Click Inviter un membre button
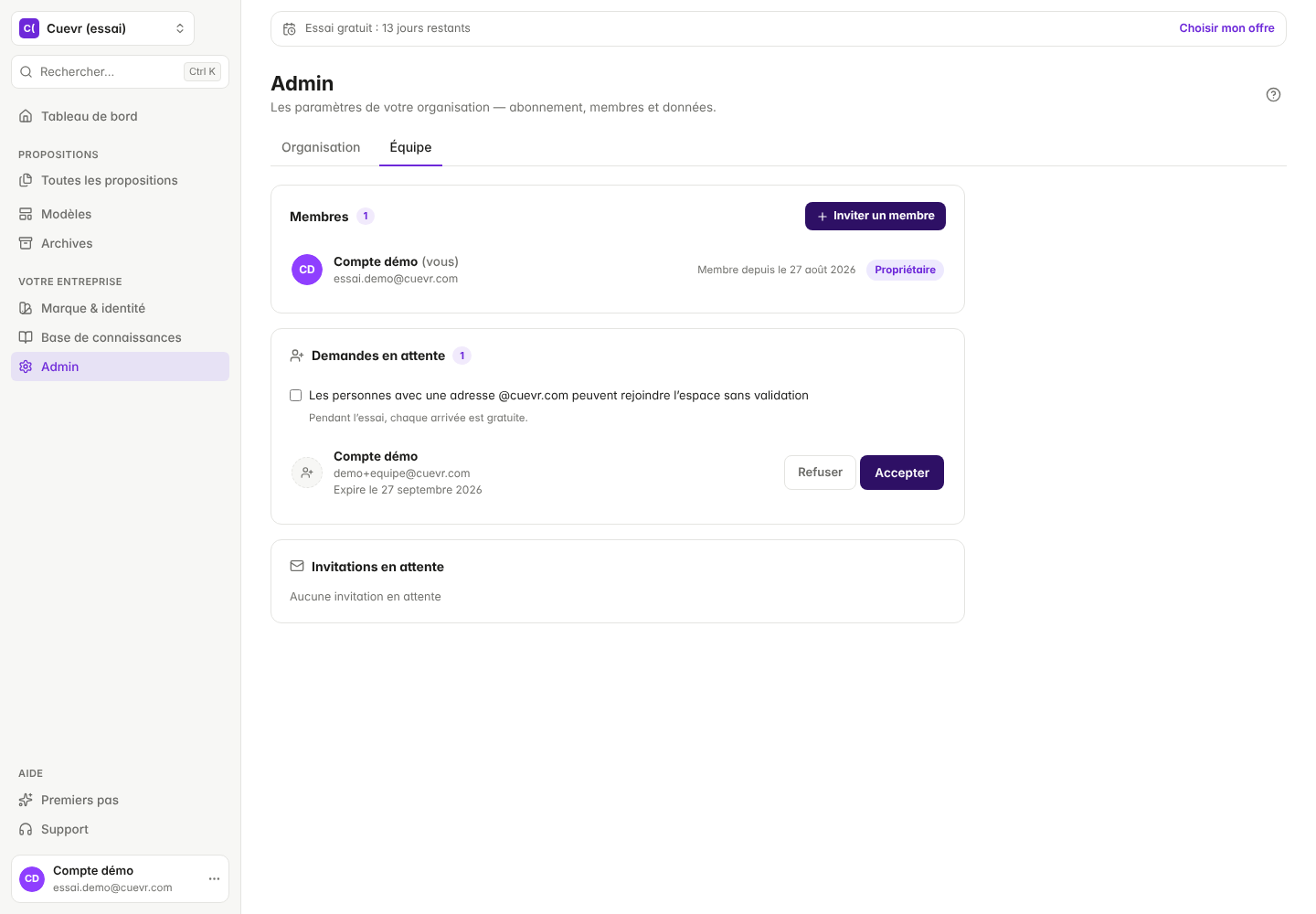The height and width of the screenshot is (914, 1316). 876,216
